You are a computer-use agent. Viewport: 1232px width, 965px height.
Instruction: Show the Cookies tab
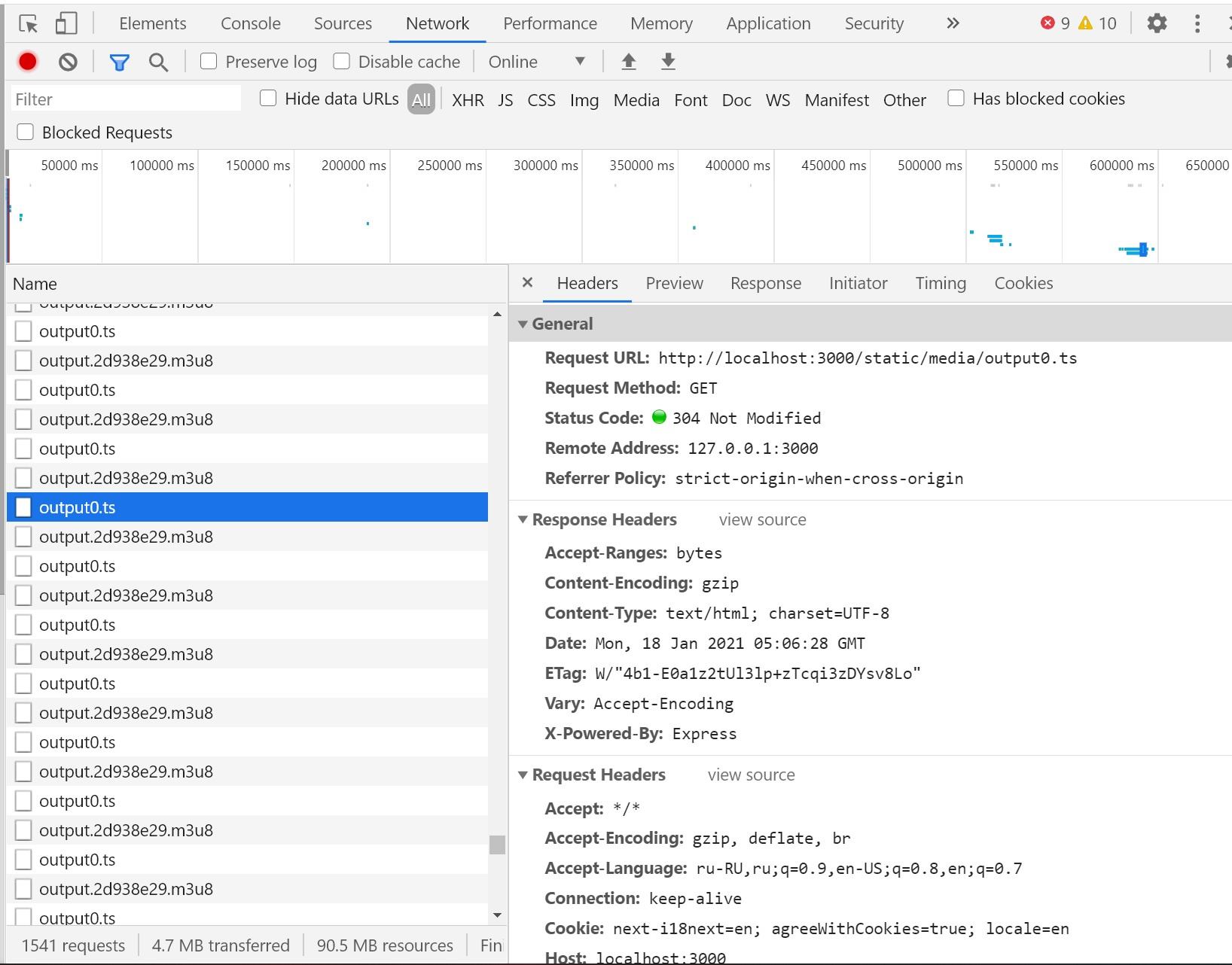tap(1023, 283)
